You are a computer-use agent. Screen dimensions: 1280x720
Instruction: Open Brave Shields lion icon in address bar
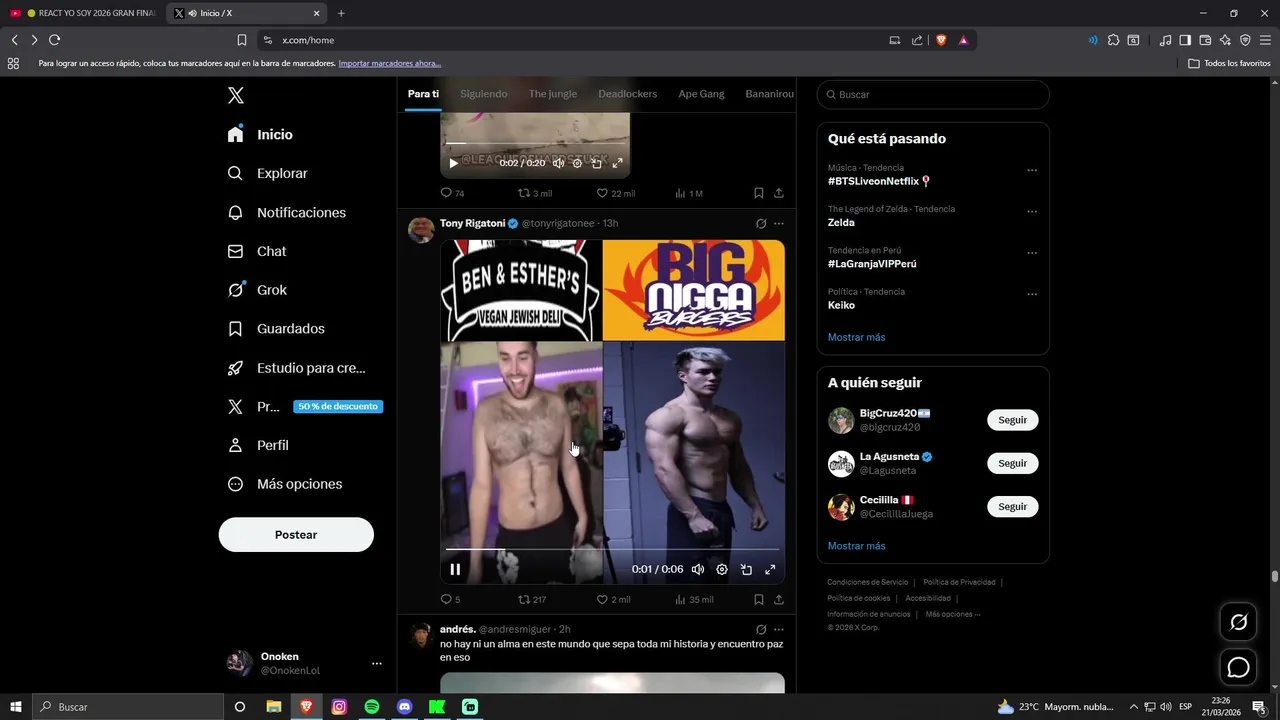(x=941, y=40)
